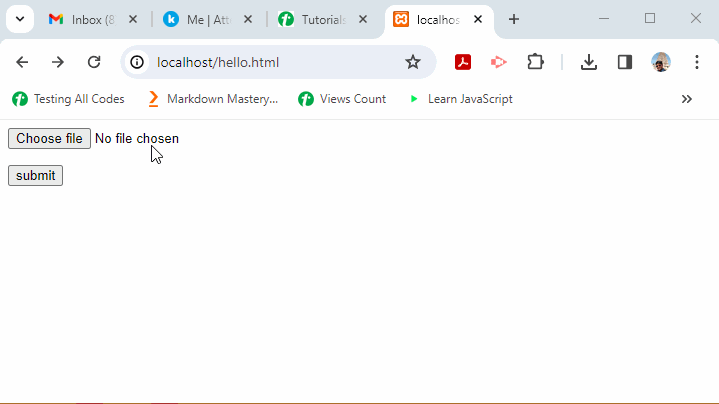This screenshot has width=719, height=404.
Task: Switch to the Gmail Inbox tab
Action: click(83, 20)
